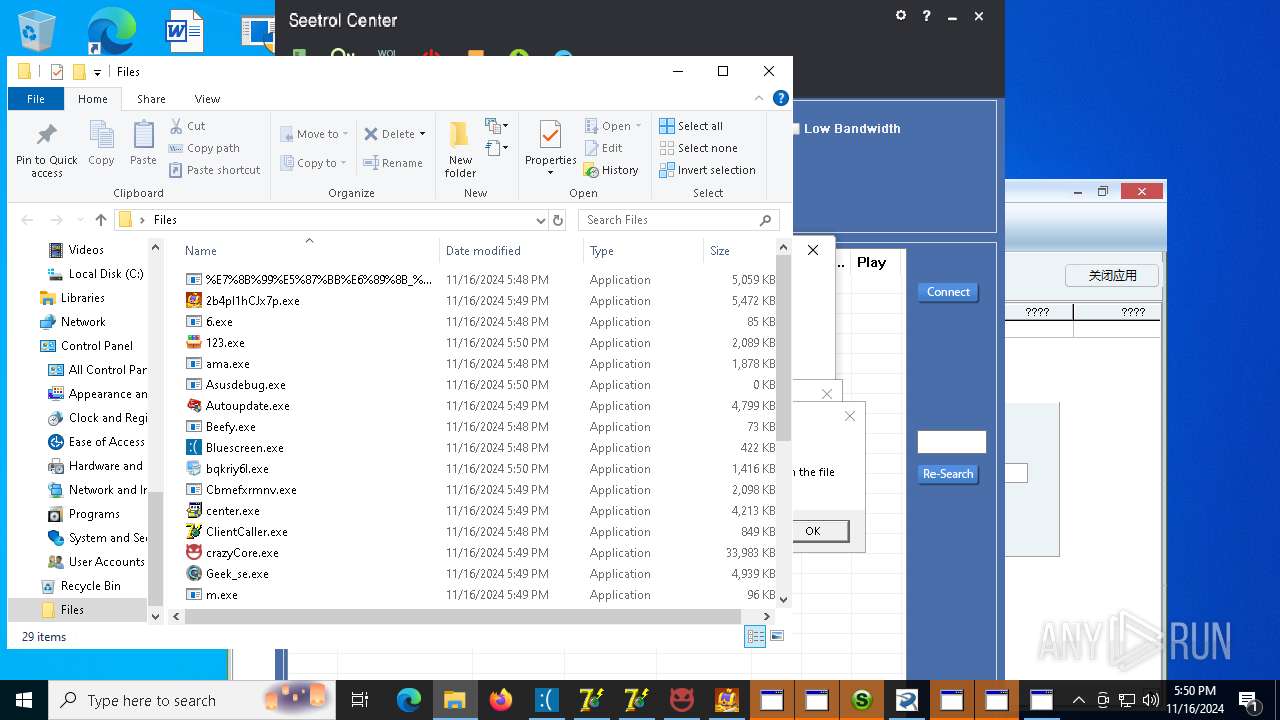Viewport: 1280px width, 720px height.
Task: Switch to the Home ribbon tab
Action: [x=93, y=99]
